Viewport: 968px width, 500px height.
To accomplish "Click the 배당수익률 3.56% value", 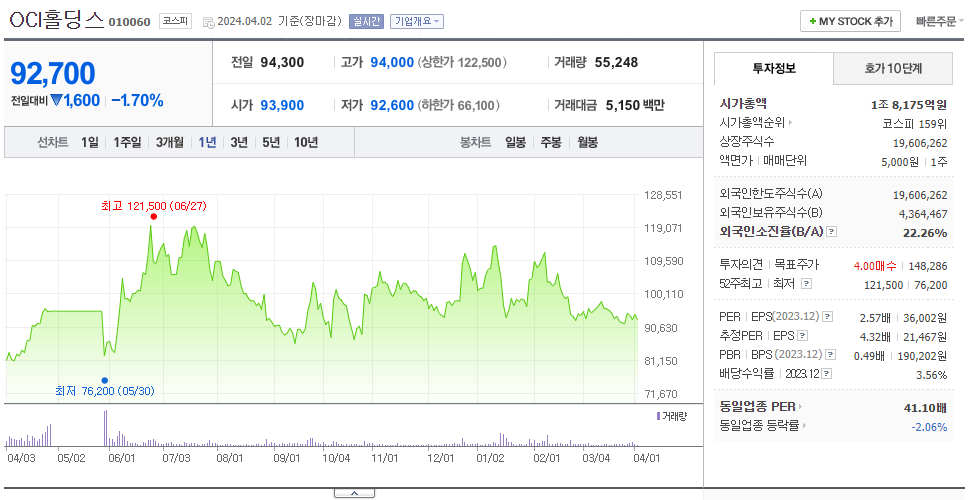I will [x=932, y=375].
